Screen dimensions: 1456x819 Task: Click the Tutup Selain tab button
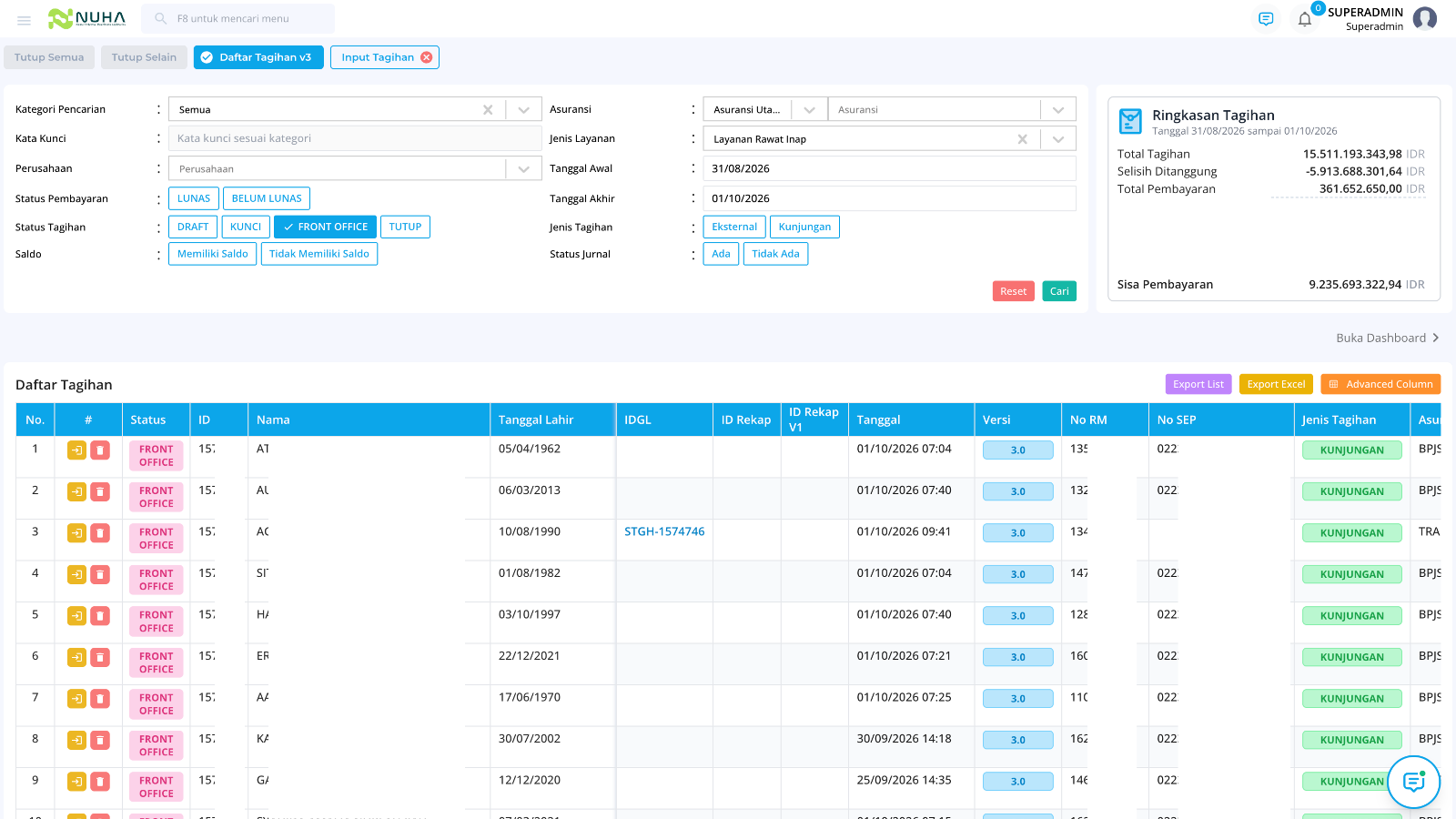coord(144,57)
